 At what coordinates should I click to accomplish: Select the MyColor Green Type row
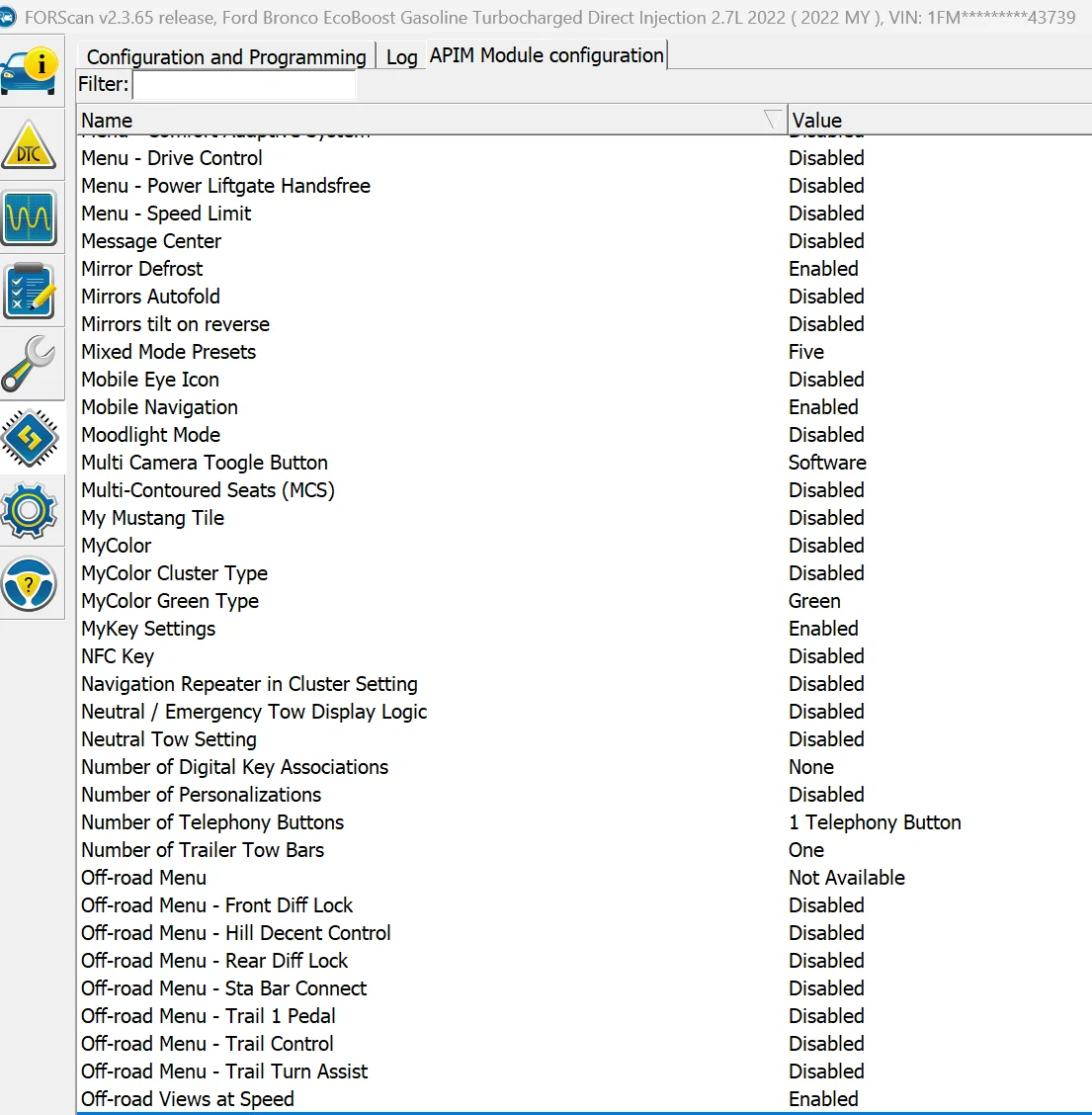click(x=584, y=602)
